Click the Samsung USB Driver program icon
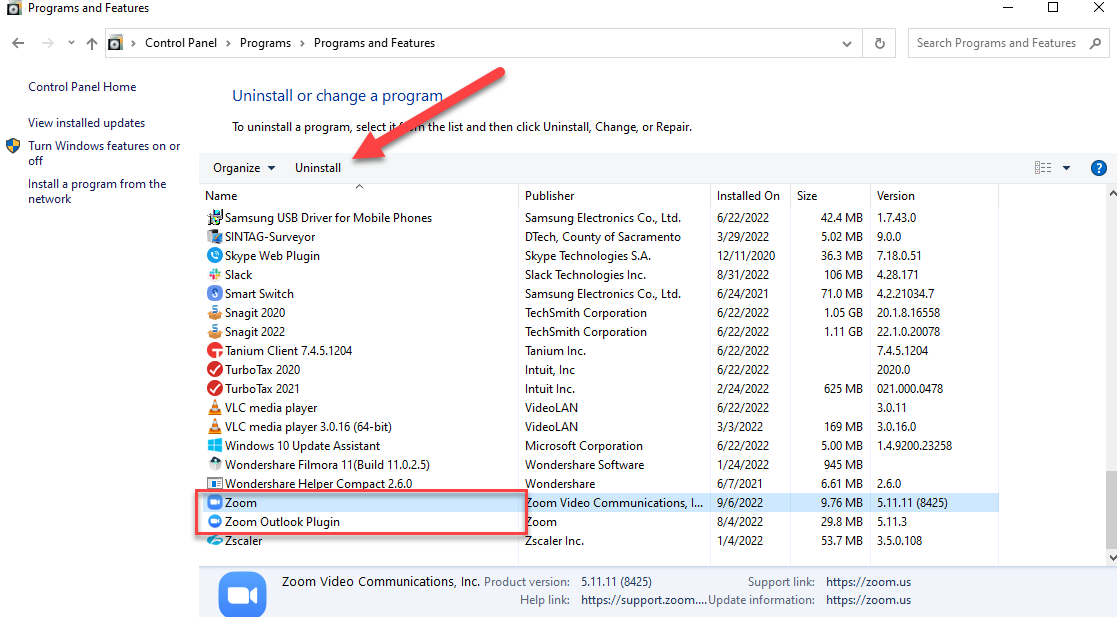Viewport: 1117px width, 617px height. (x=214, y=217)
